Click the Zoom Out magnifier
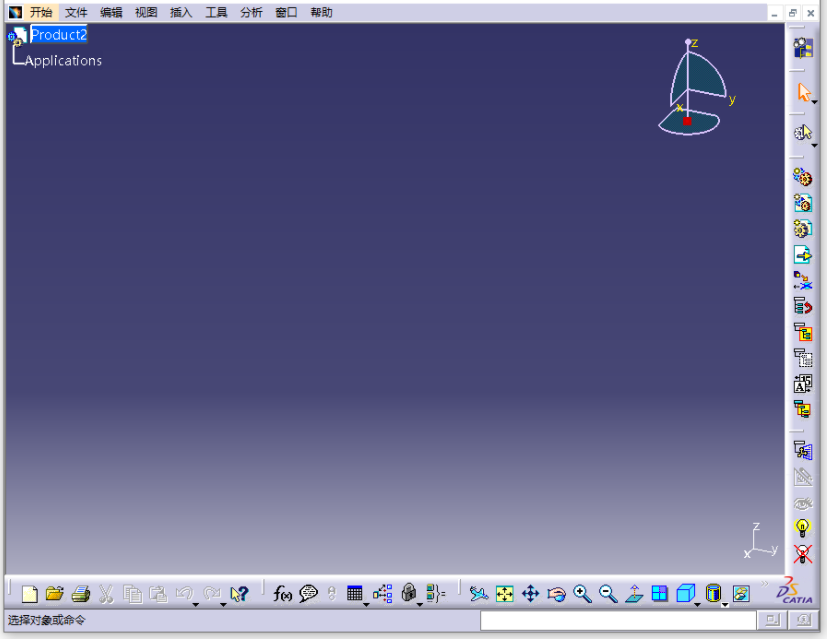Screen dimensions: 827x639 [x=608, y=594]
